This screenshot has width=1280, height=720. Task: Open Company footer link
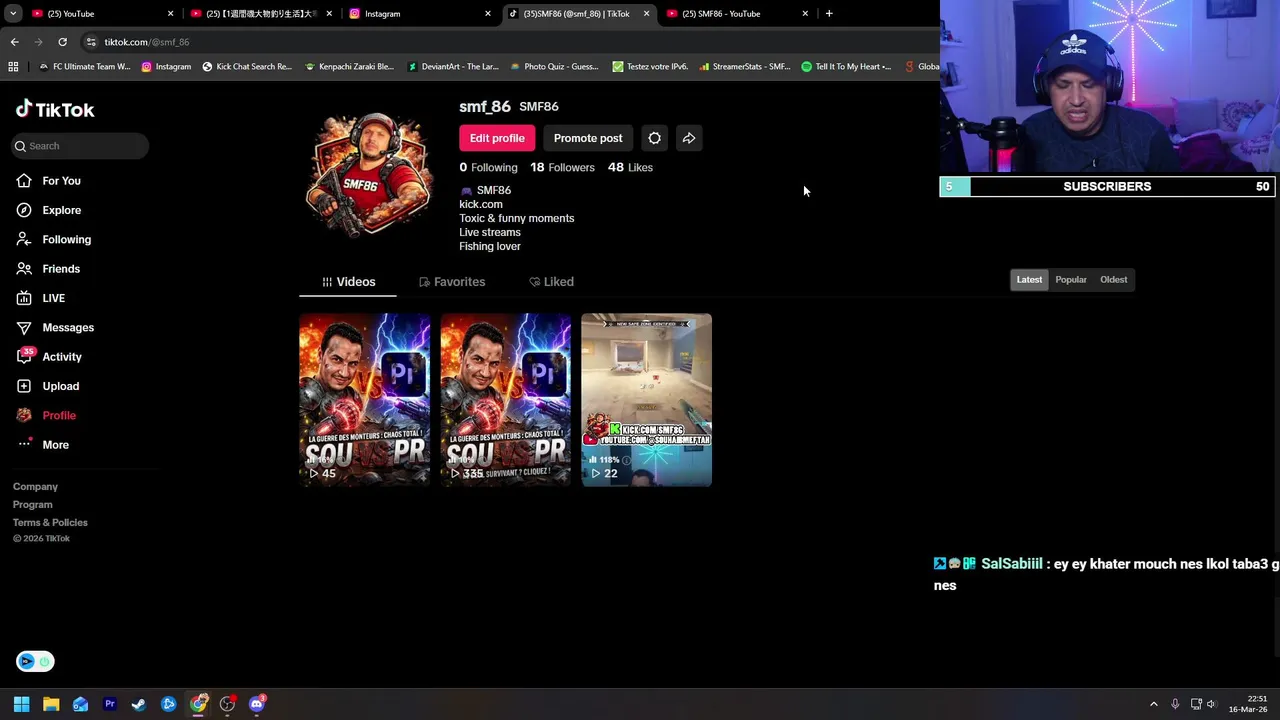pyautogui.click(x=35, y=487)
